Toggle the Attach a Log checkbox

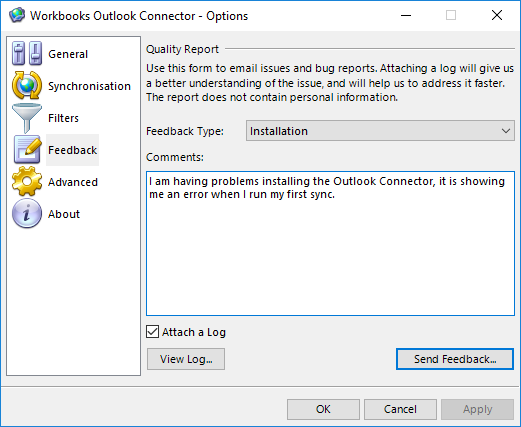pos(152,332)
